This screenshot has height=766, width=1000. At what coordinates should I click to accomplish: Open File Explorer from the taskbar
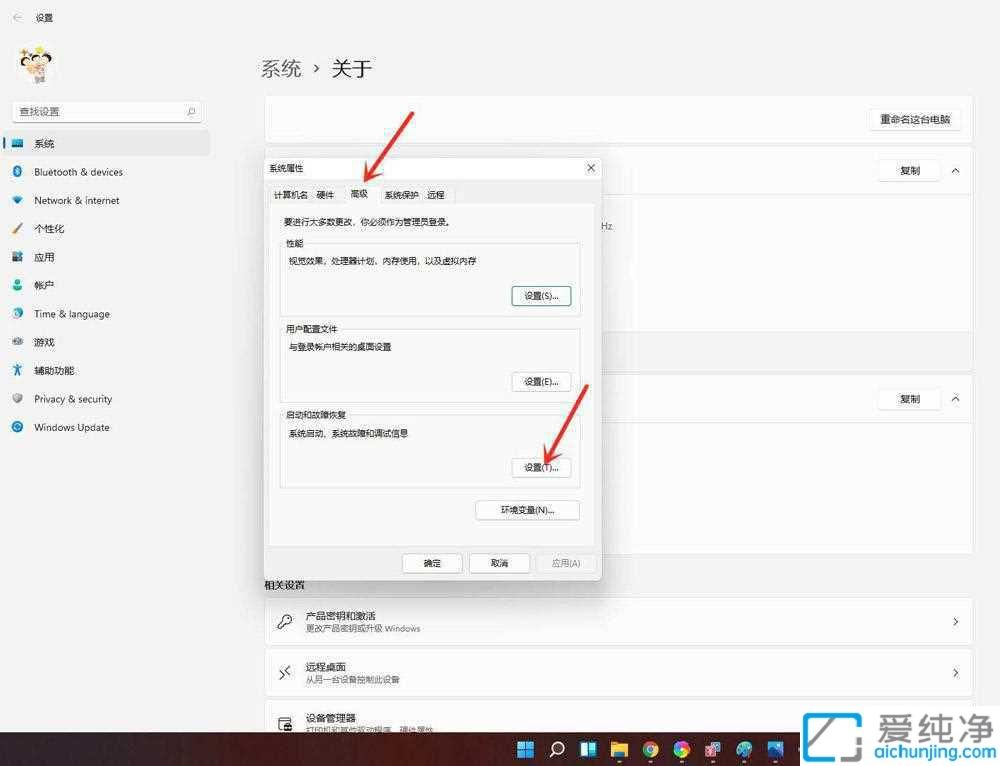click(x=620, y=748)
